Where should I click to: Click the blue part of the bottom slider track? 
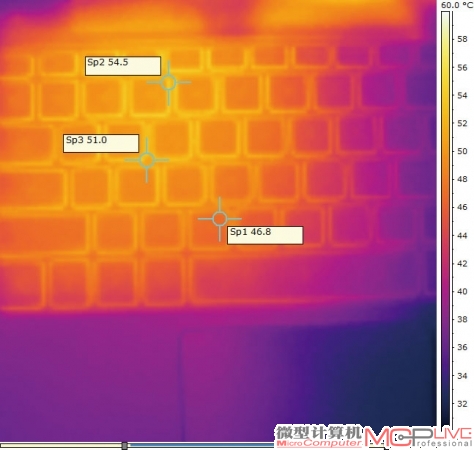201,445
